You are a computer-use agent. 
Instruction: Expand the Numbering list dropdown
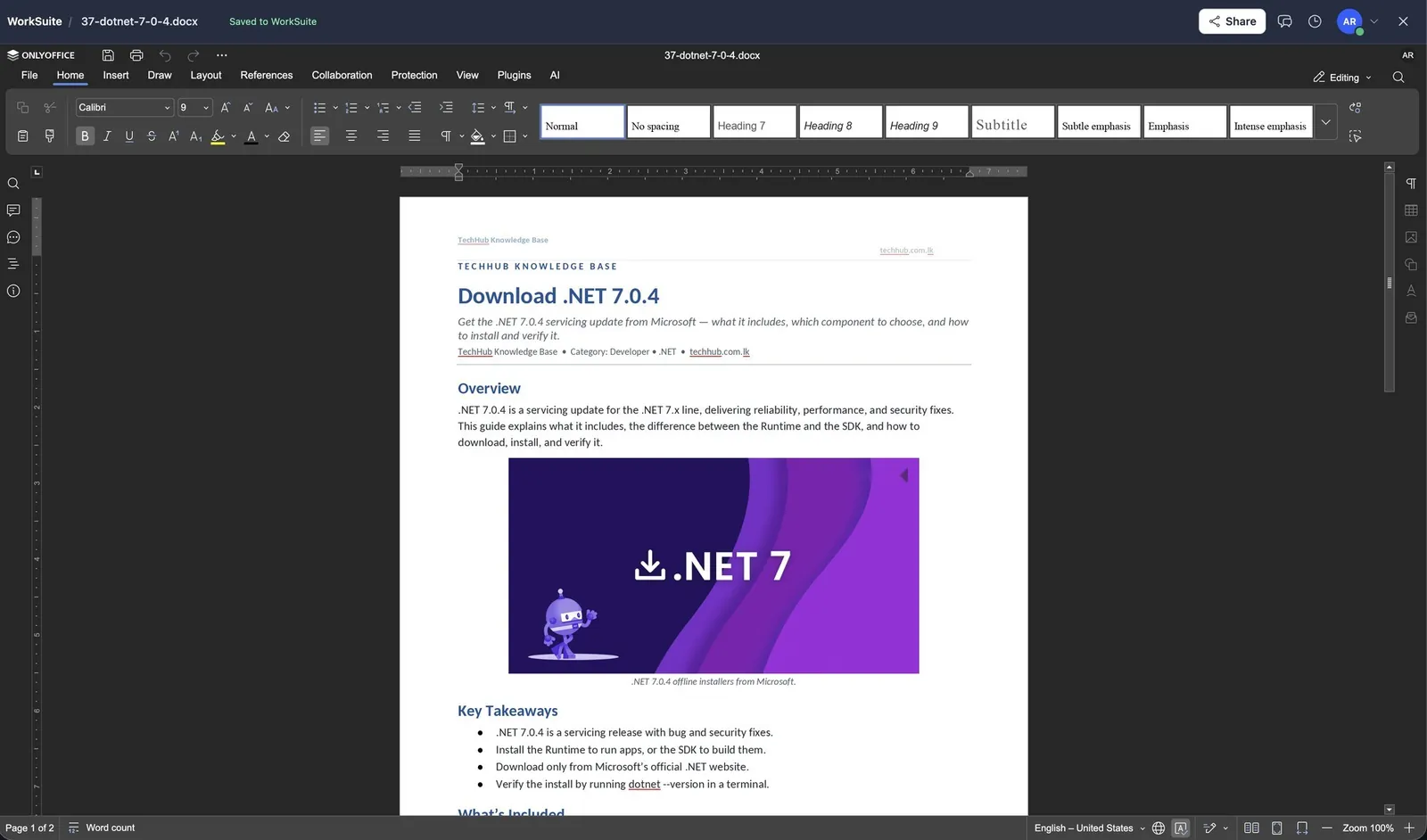(367, 108)
